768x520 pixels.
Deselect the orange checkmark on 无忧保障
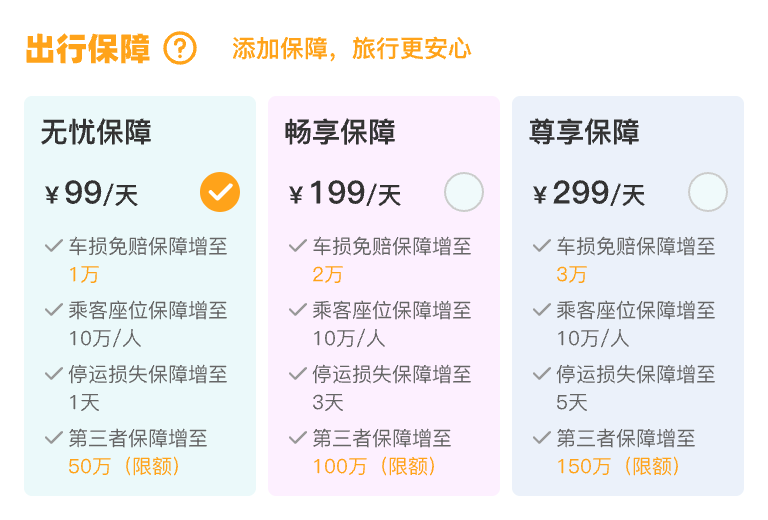pyautogui.click(x=220, y=192)
